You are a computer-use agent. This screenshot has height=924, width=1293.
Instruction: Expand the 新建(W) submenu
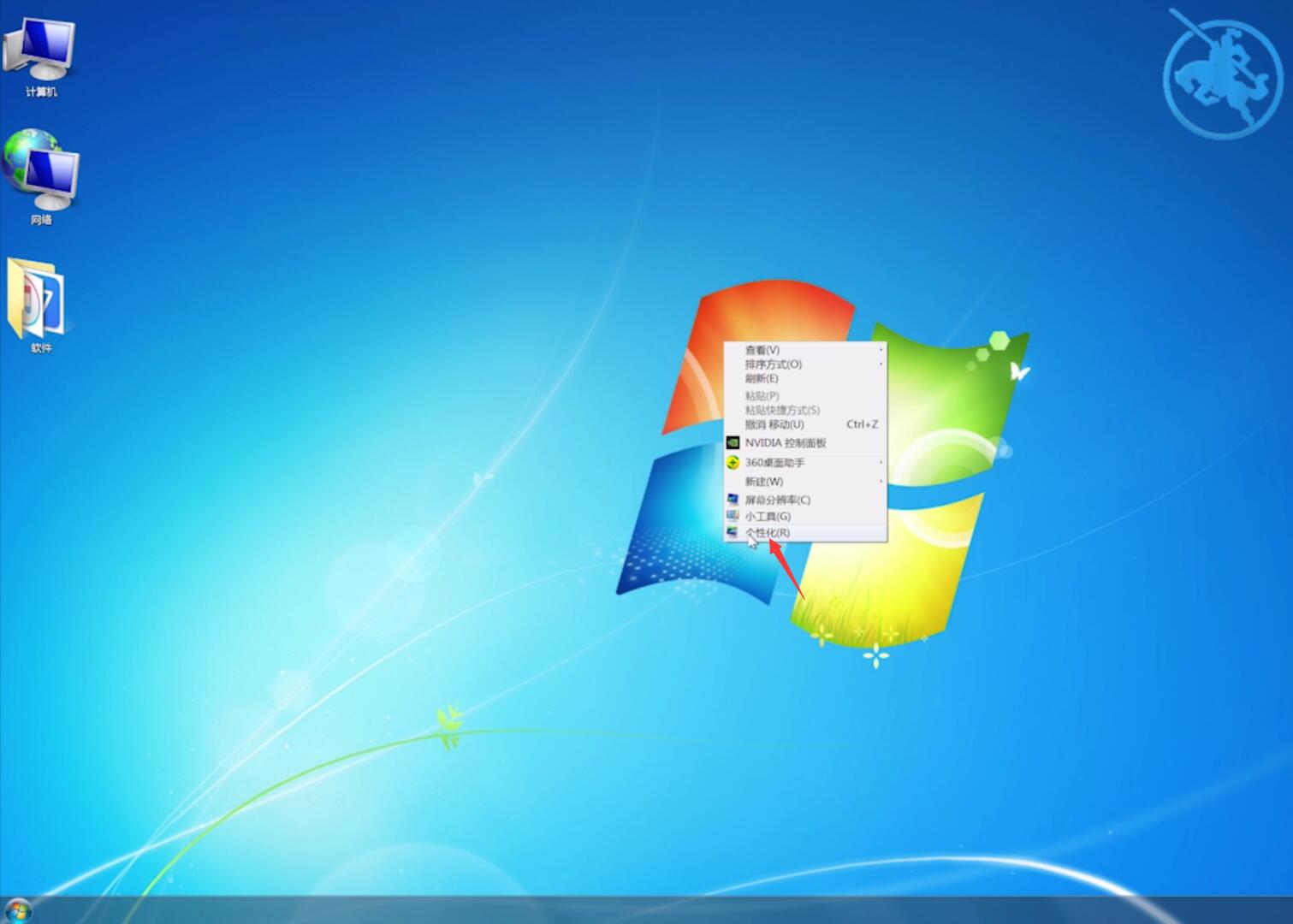pyautogui.click(x=805, y=482)
